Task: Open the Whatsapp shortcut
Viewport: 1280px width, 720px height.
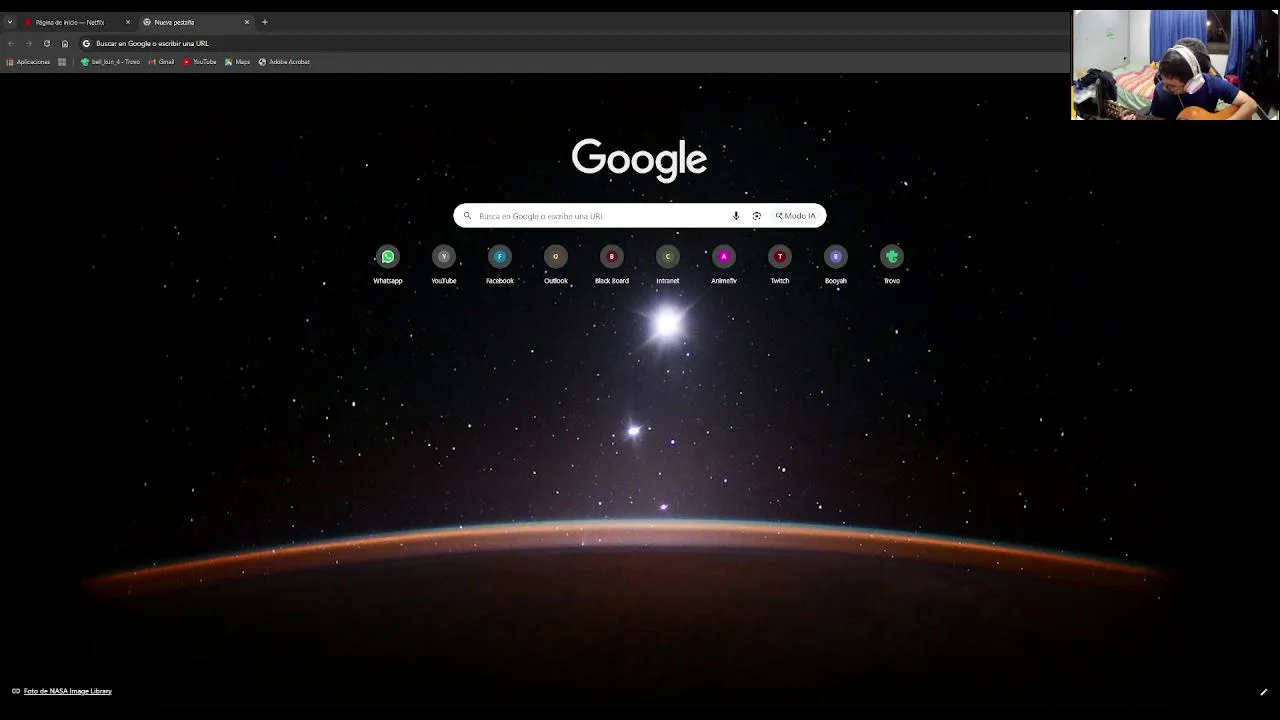Action: pos(388,265)
